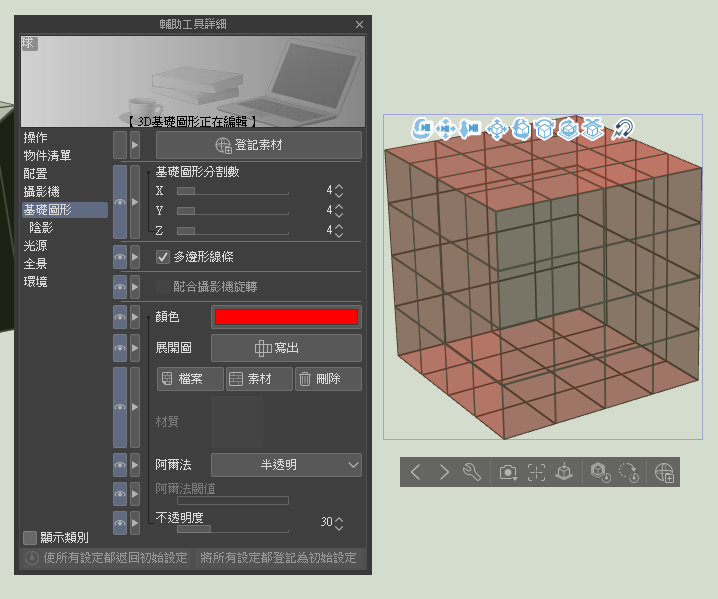The image size is (718, 599).
Task: Expand arrow beside 基礎圖形分割數 row
Action: 135,202
